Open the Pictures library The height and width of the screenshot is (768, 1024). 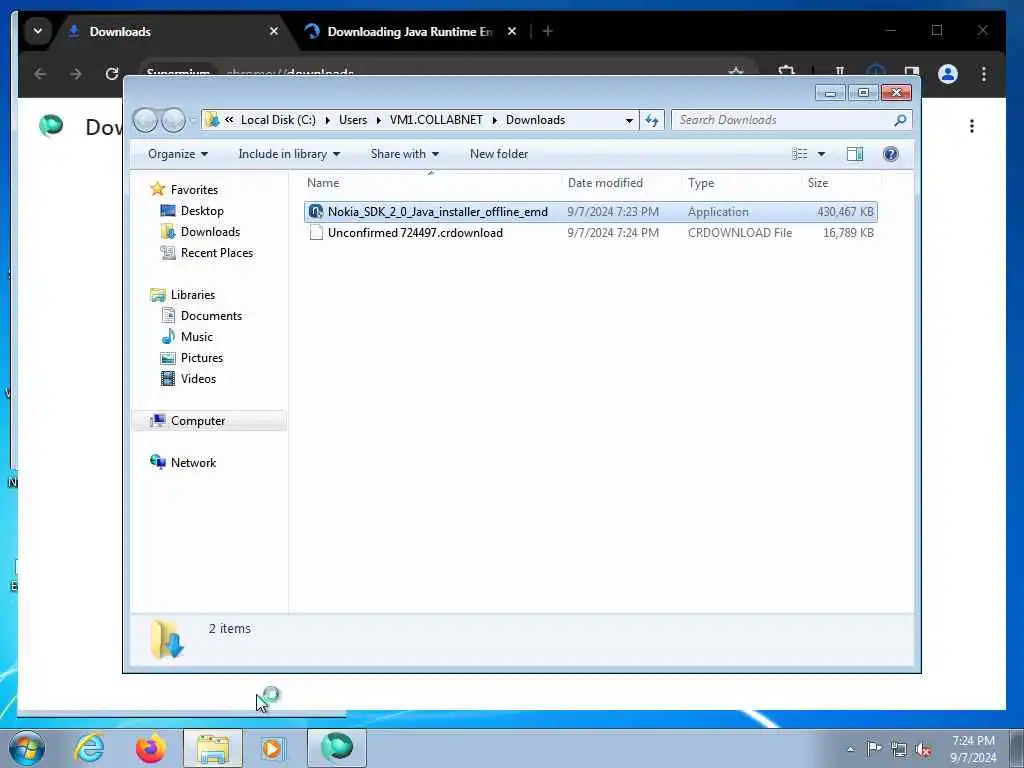(x=202, y=358)
